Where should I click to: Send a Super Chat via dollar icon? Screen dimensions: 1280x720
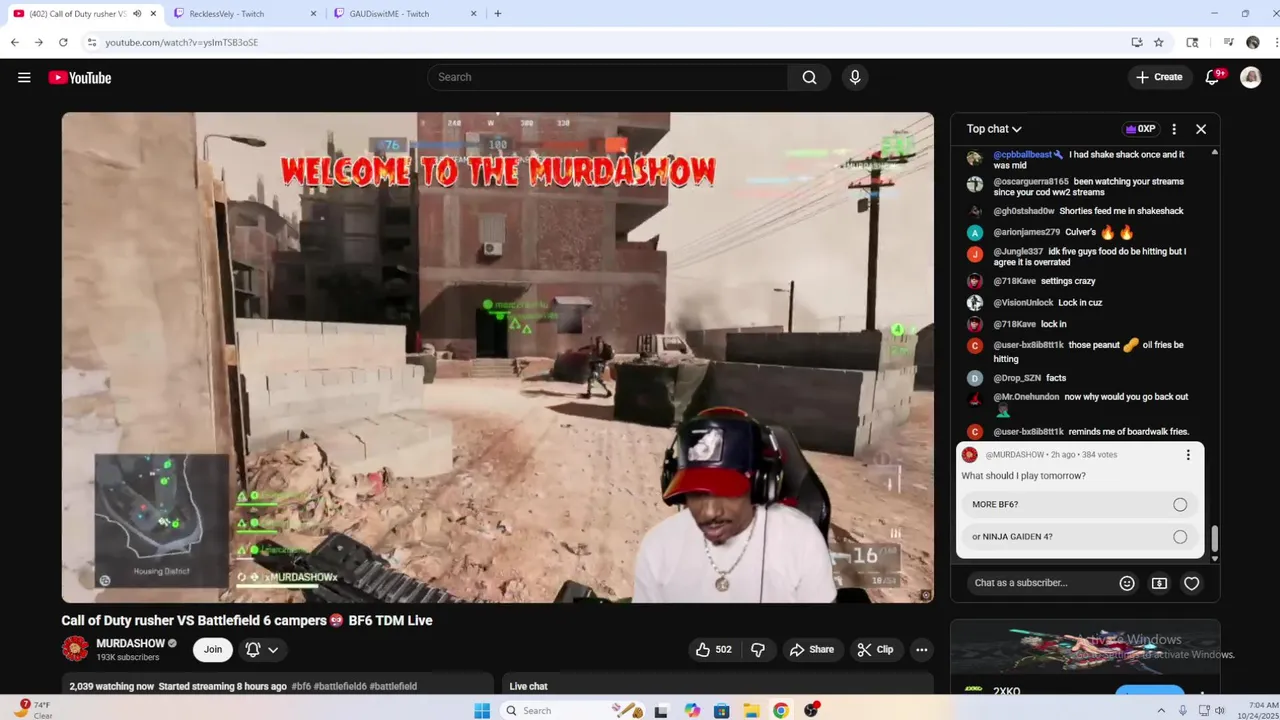pyautogui.click(x=1159, y=583)
